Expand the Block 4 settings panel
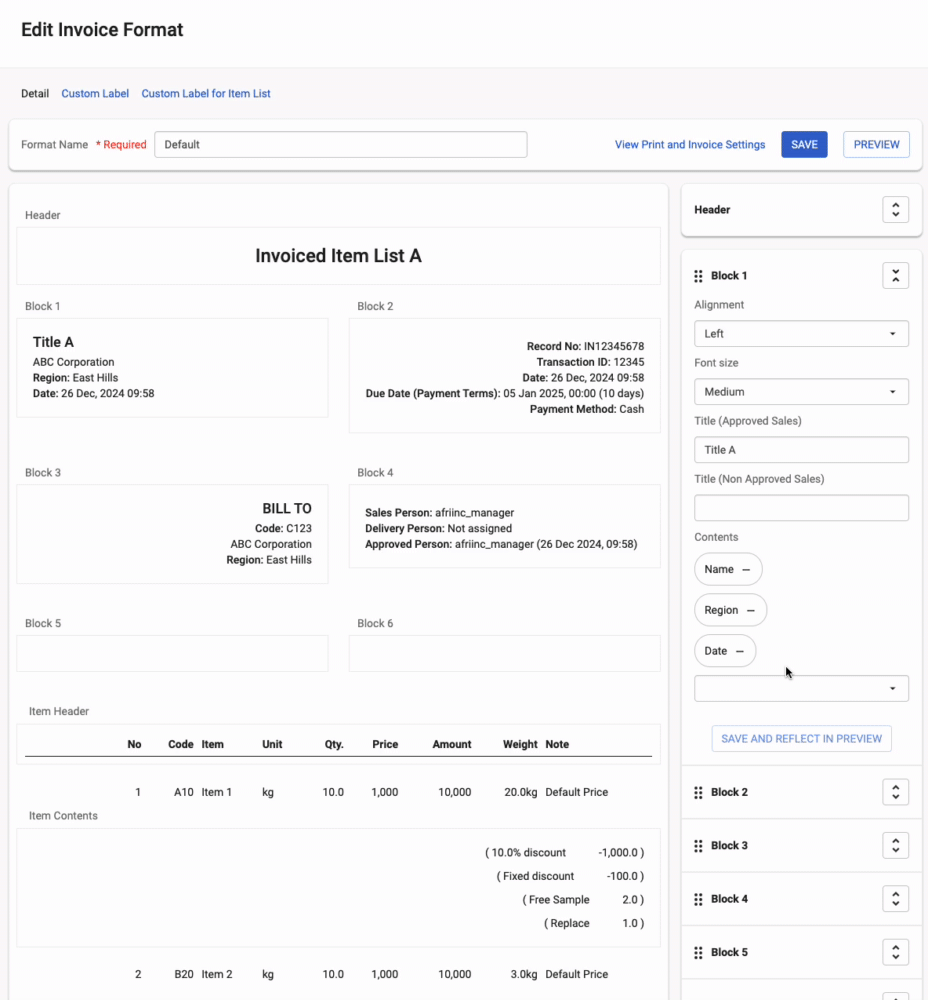The width and height of the screenshot is (928, 1000). click(895, 899)
